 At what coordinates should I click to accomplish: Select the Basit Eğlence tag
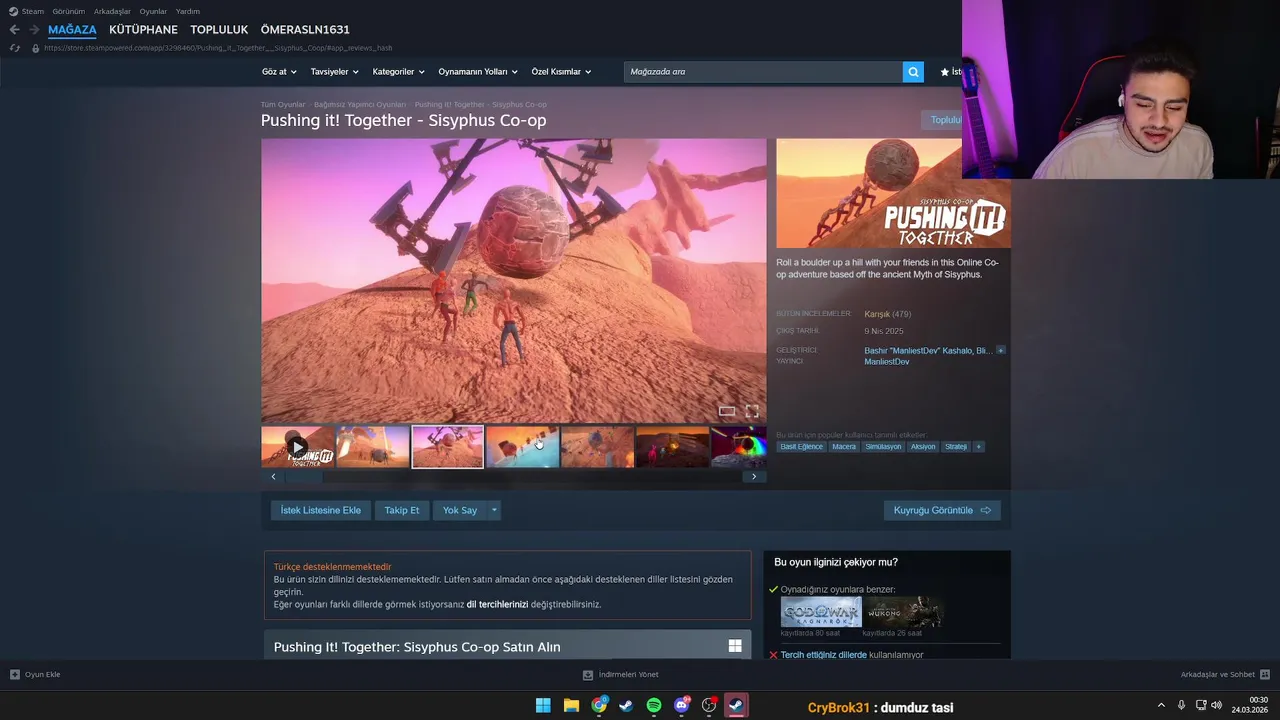pyautogui.click(x=801, y=447)
